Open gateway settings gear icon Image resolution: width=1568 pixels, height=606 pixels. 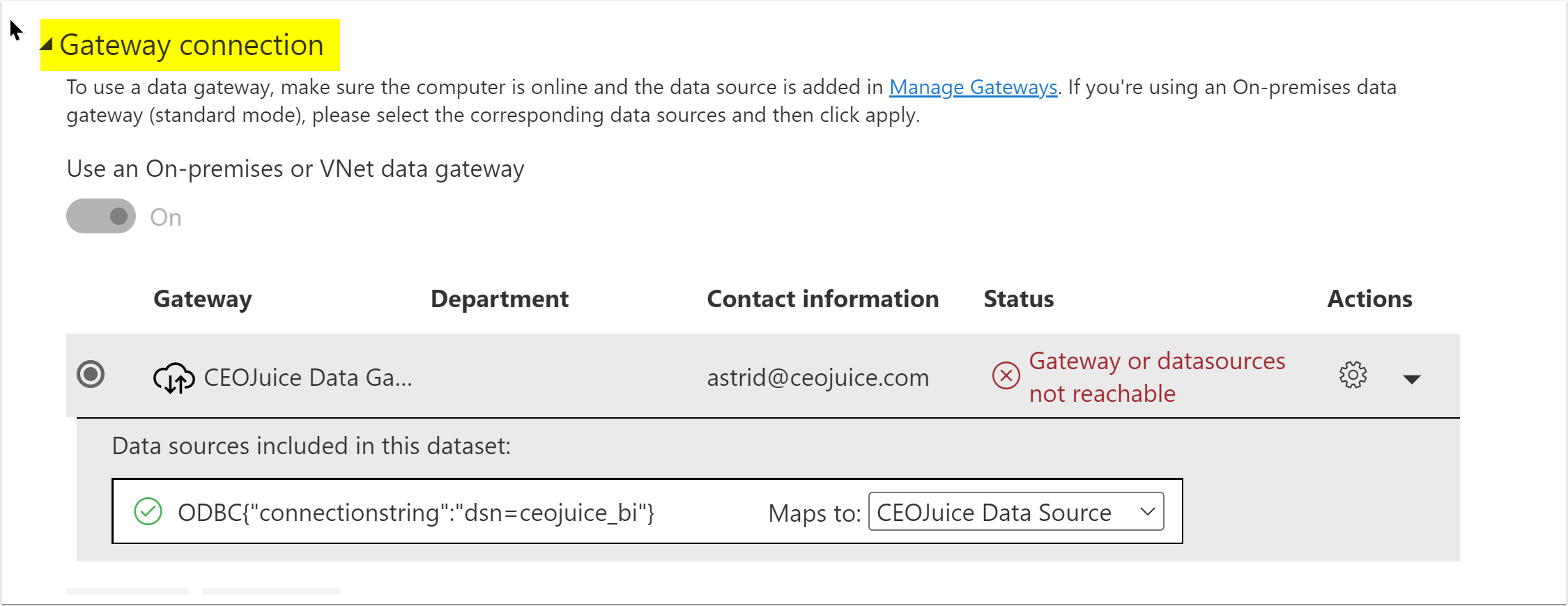coord(1353,375)
